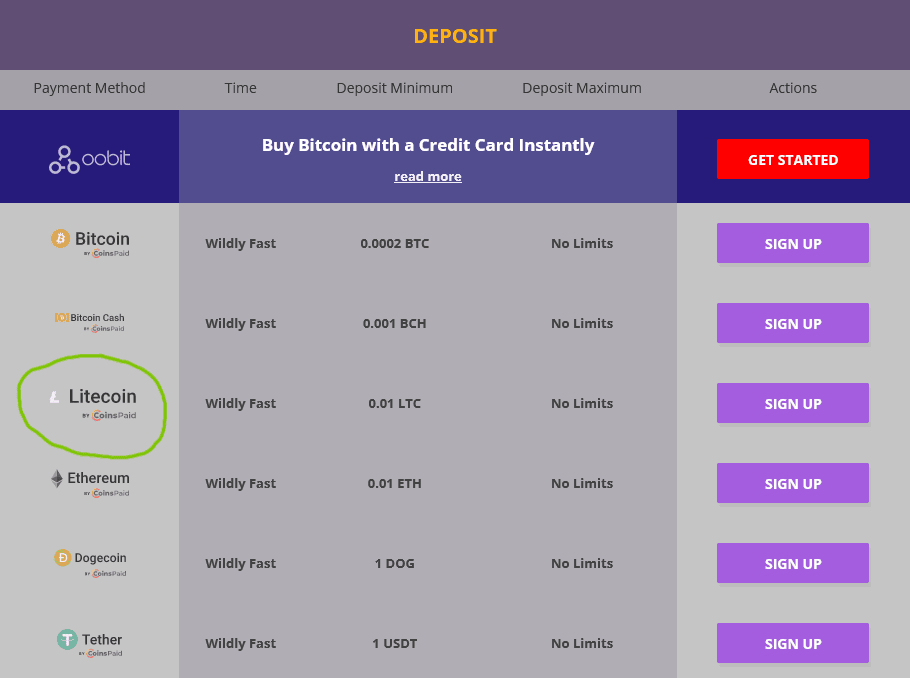Click 'No Limits' in the Litecoin row
Screen dimensions: 910x678
582,403
